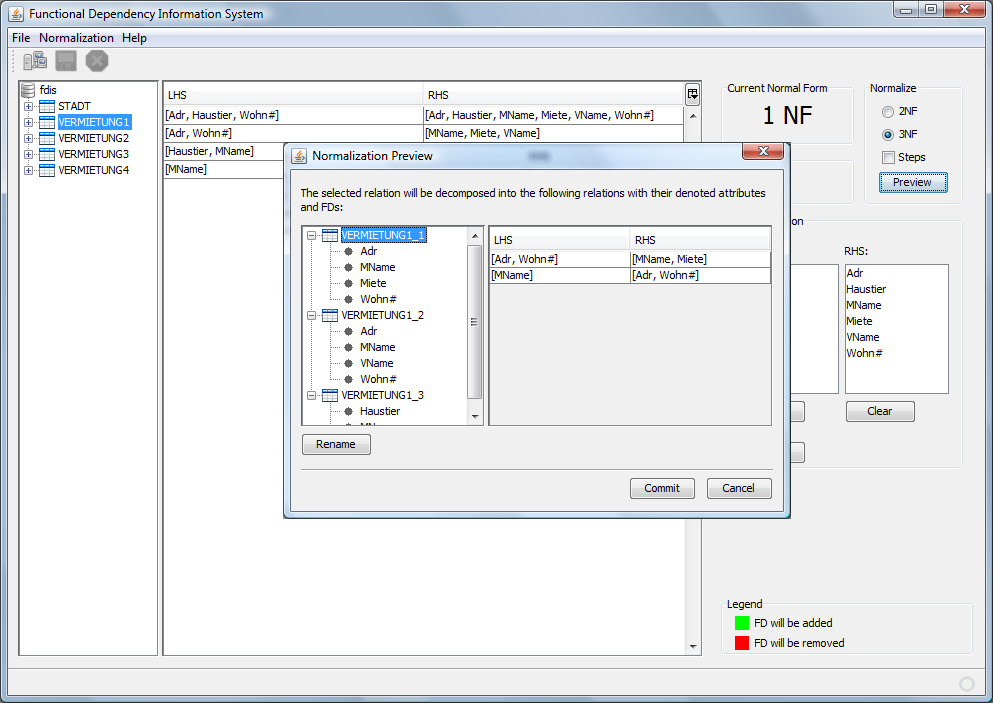Screen dimensions: 993x703
Task: Click the preview tree scroll-up arrow
Action: [475, 236]
